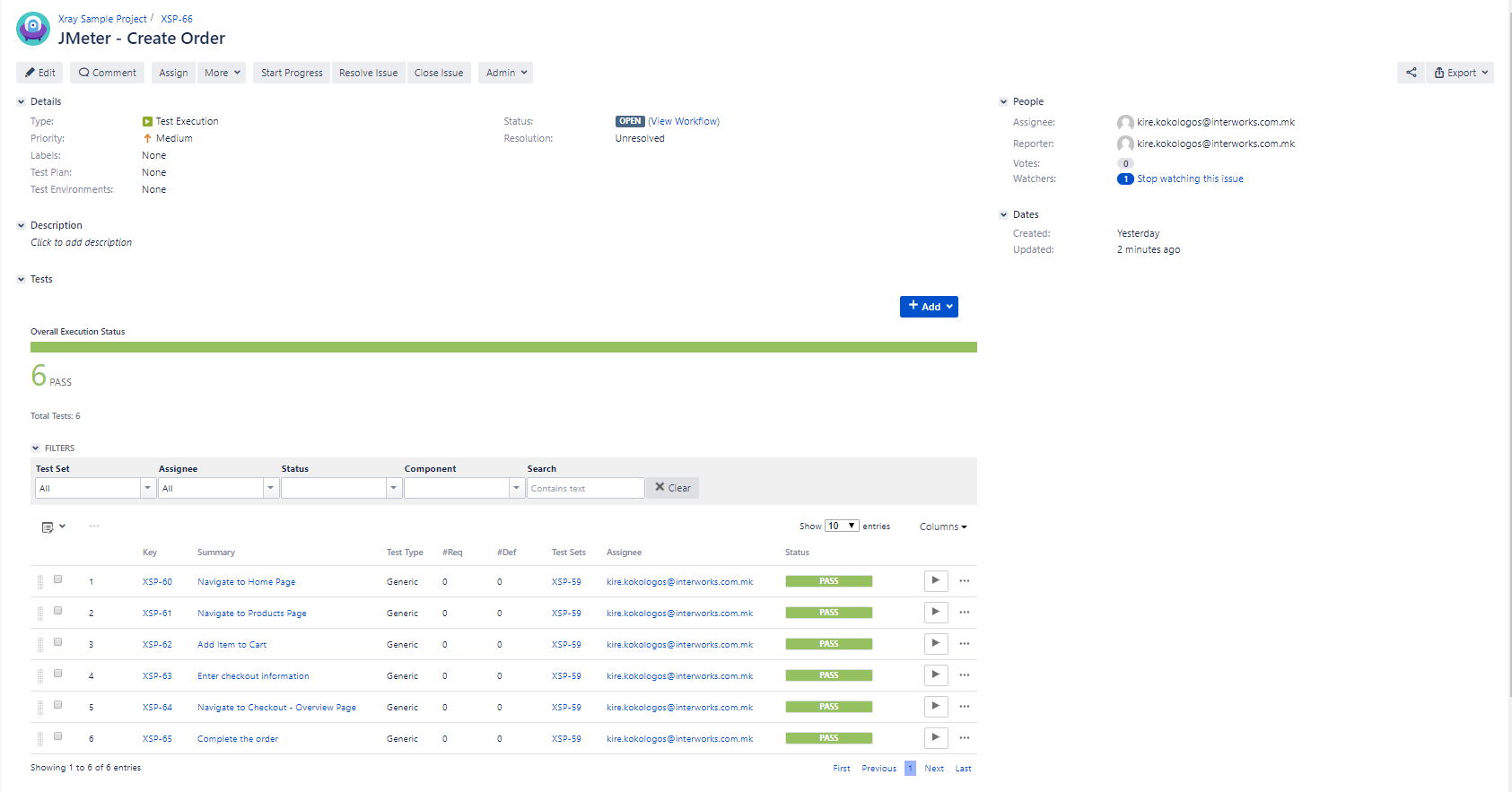Open more actions for Checkout - Overview Page row
The height and width of the screenshot is (792, 1512).
click(x=965, y=707)
